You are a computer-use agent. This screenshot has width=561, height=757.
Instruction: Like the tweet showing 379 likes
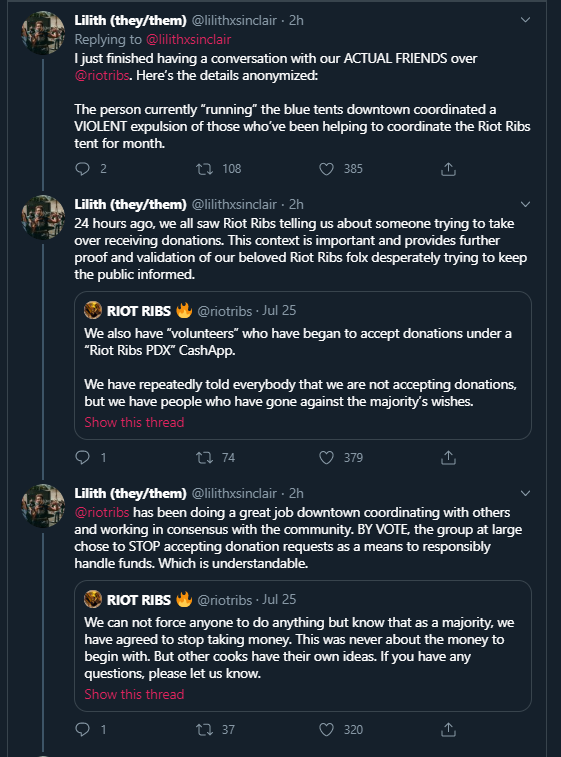326,458
